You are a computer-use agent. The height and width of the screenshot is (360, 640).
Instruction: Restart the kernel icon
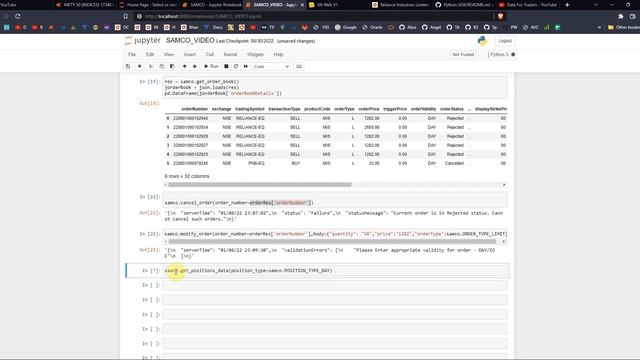236,67
